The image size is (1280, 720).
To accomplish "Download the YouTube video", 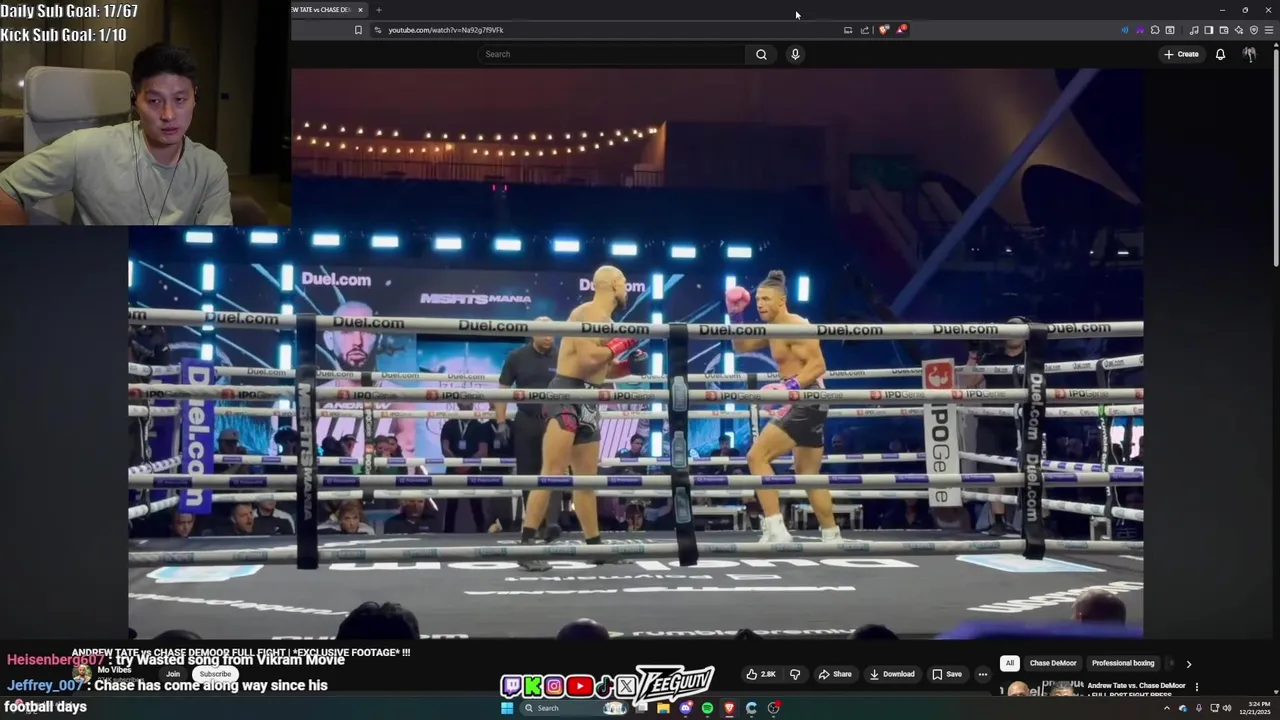I will click(892, 674).
